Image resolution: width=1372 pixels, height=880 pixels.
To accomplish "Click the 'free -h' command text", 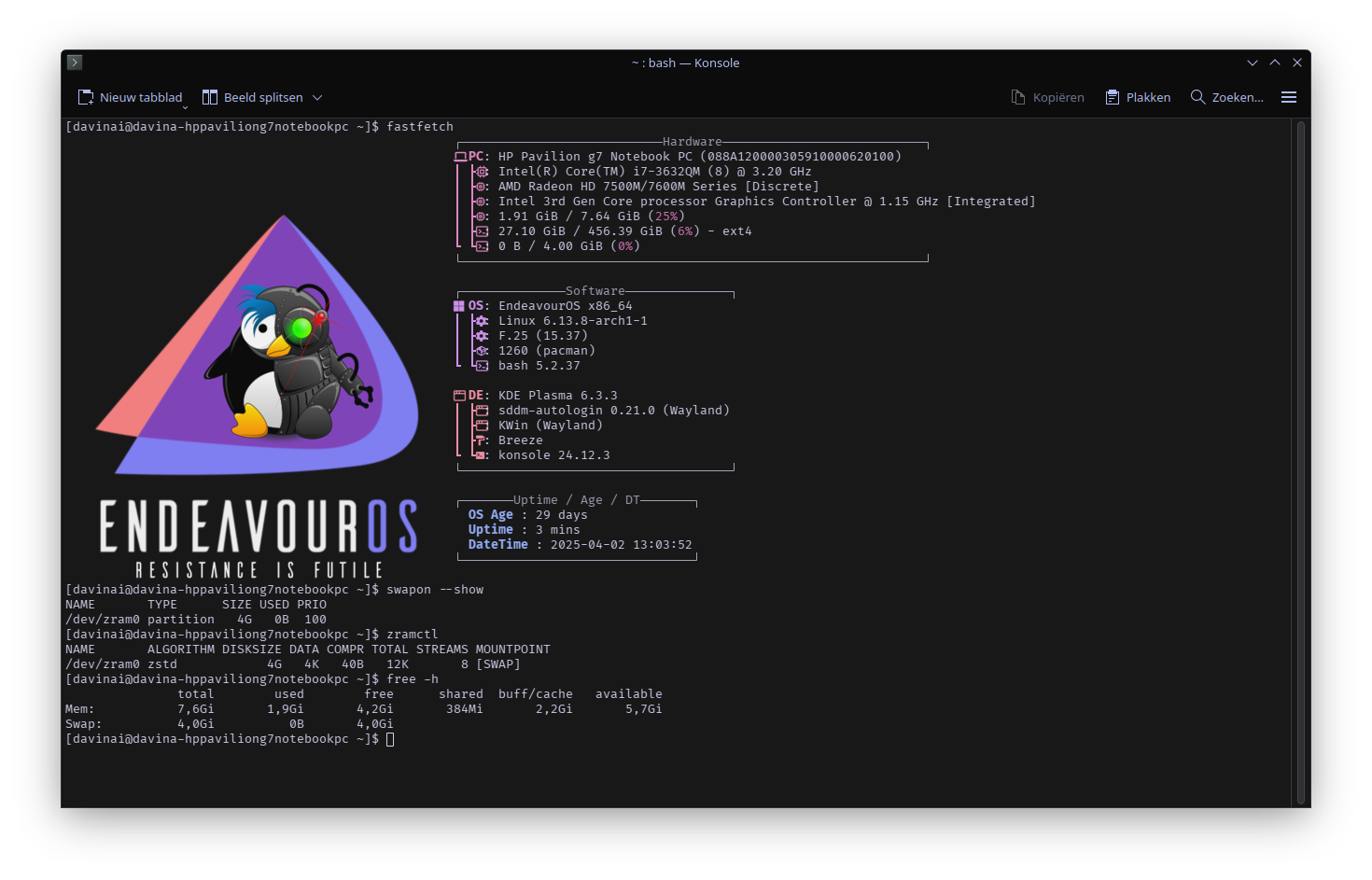I will coord(413,679).
